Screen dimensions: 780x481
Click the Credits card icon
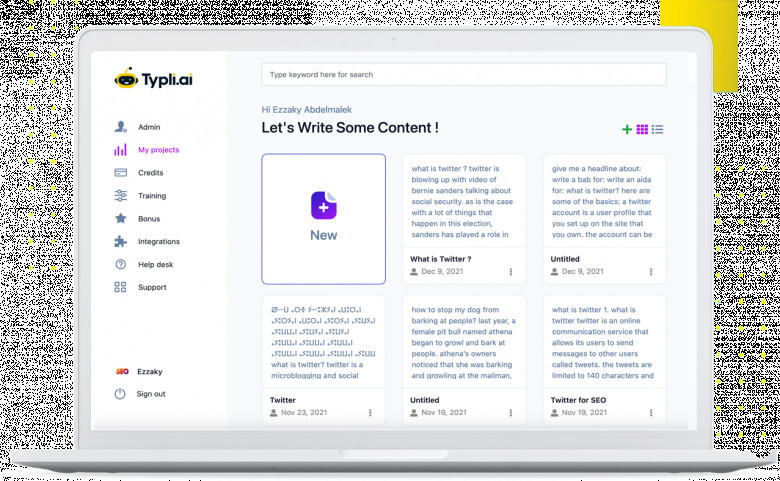[121, 173]
